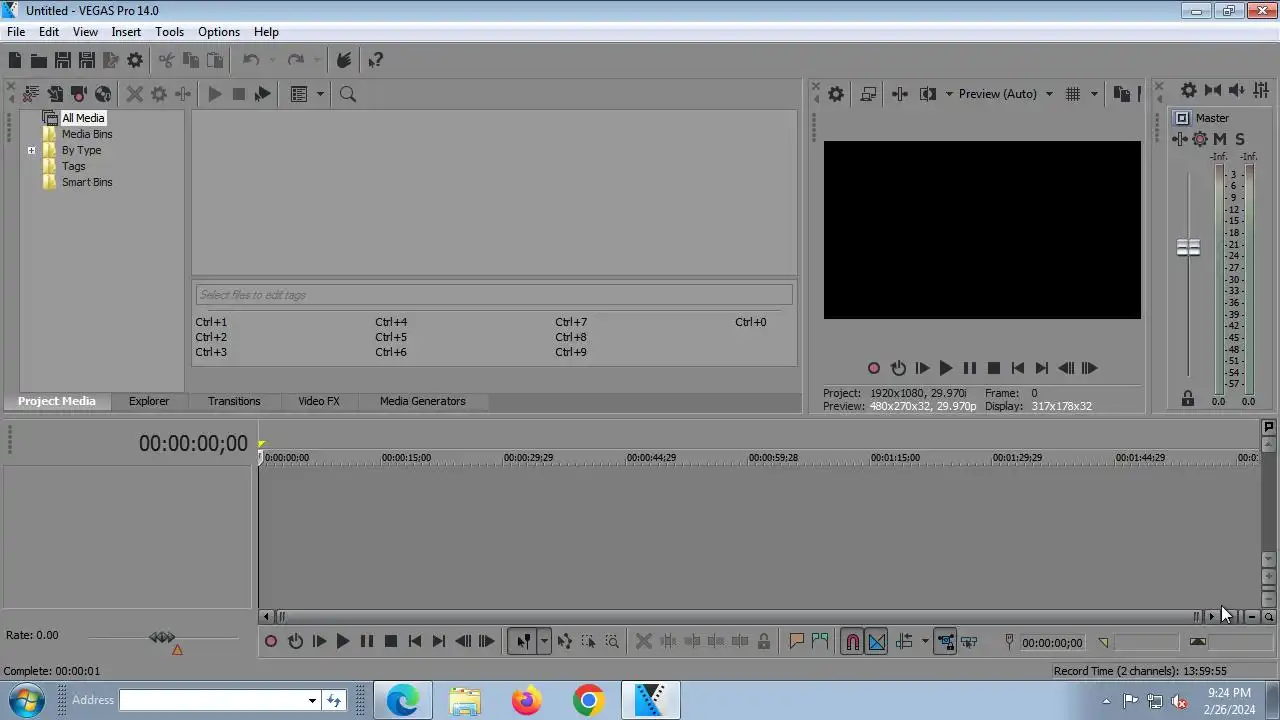The image size is (1280, 720).
Task: Click the Downmix Output icon
Action: click(x=1213, y=90)
